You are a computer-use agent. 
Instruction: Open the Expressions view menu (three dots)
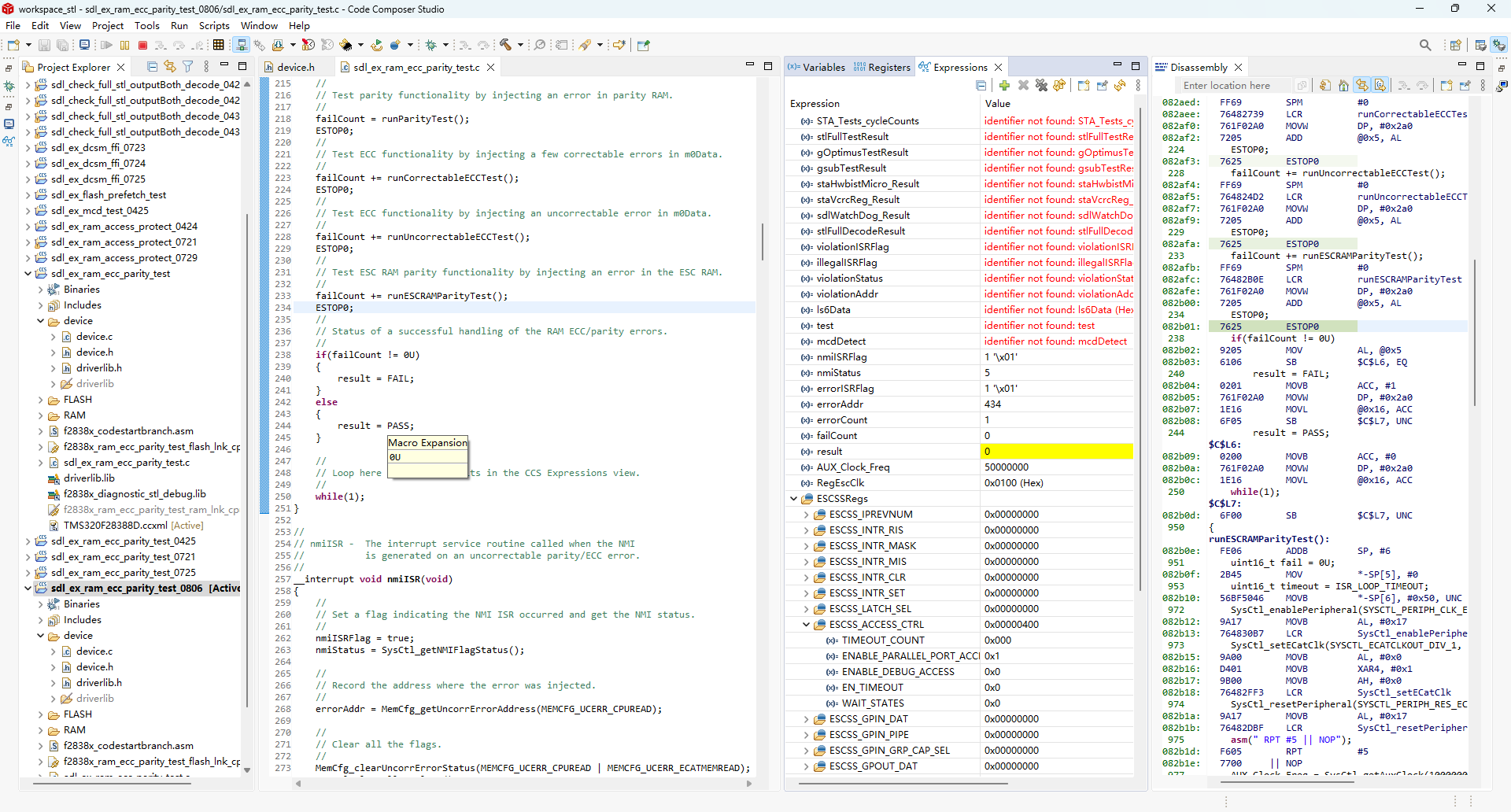coord(1138,85)
